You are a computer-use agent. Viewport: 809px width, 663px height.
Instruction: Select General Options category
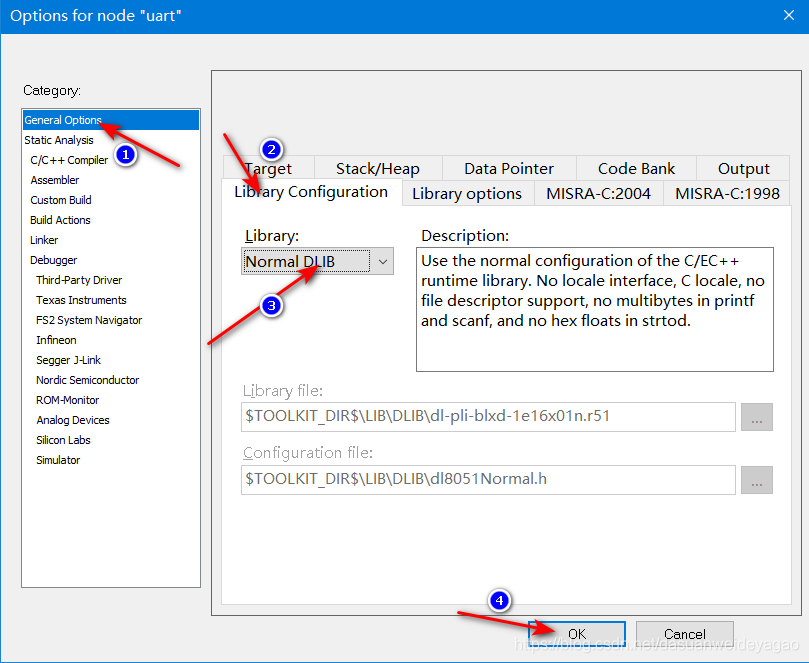point(111,120)
